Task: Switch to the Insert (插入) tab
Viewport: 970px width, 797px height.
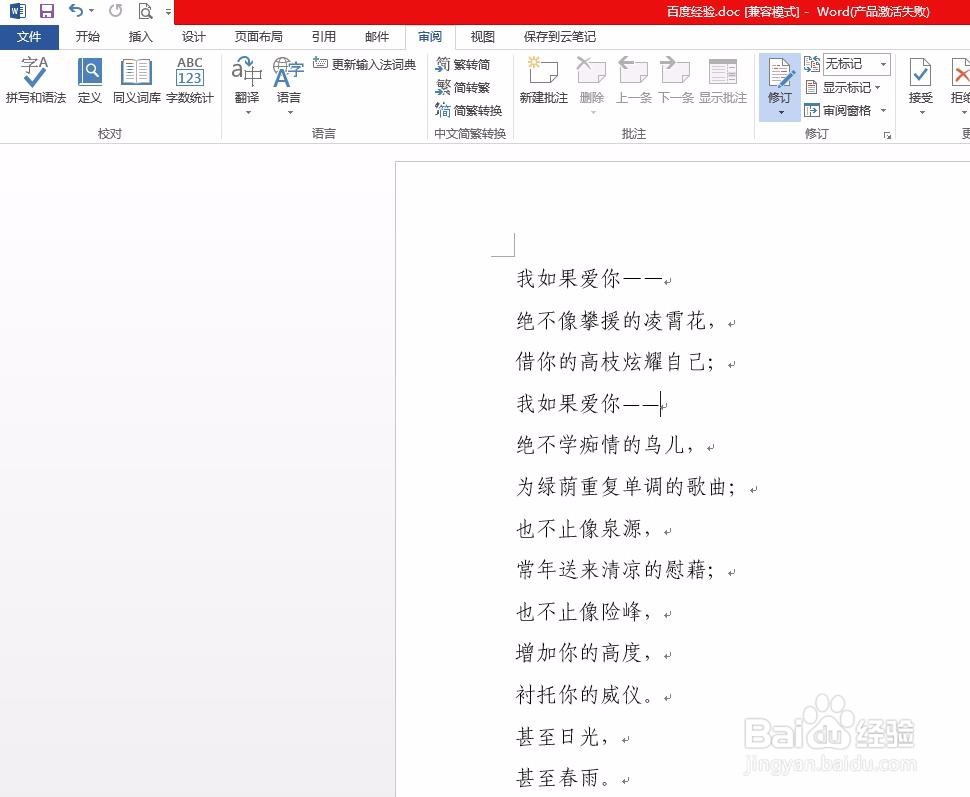Action: point(140,37)
